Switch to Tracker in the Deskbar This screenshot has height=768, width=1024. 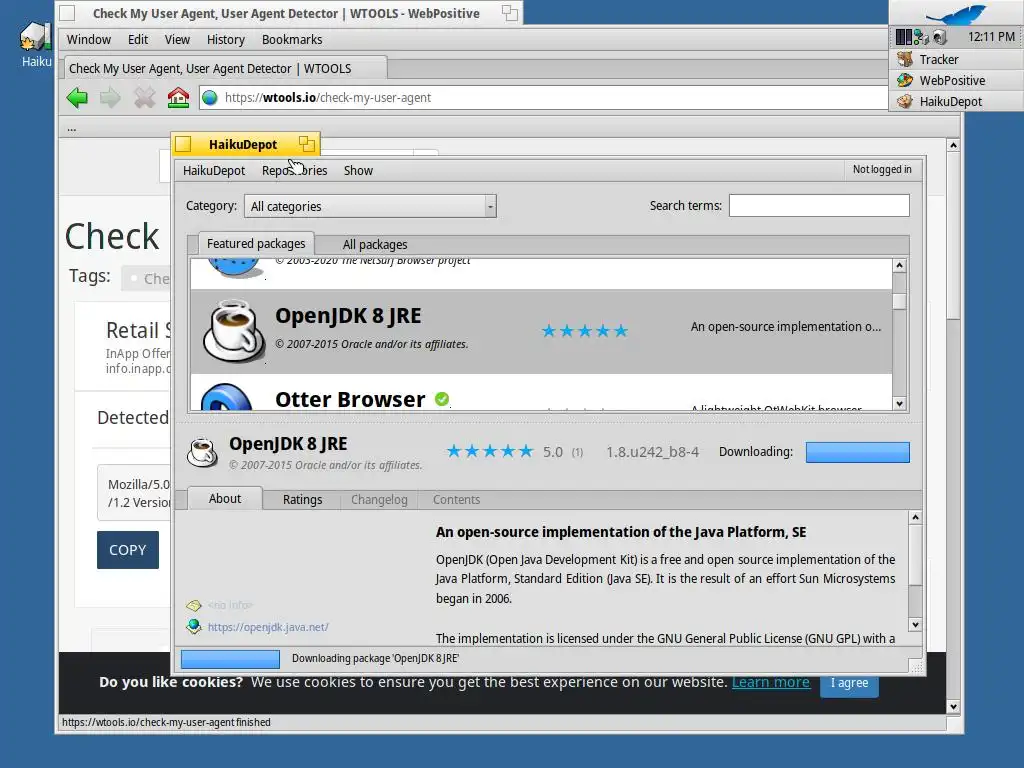(x=957, y=59)
